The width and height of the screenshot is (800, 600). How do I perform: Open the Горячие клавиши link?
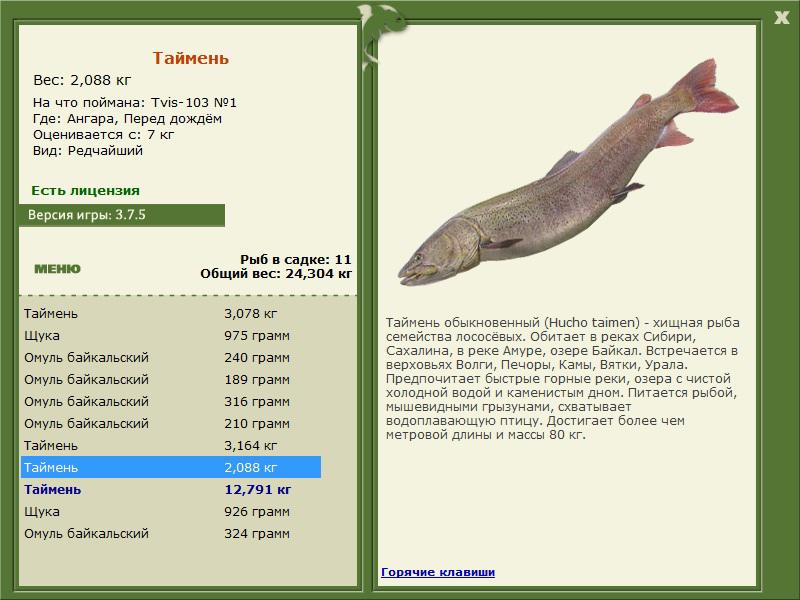pyautogui.click(x=438, y=572)
